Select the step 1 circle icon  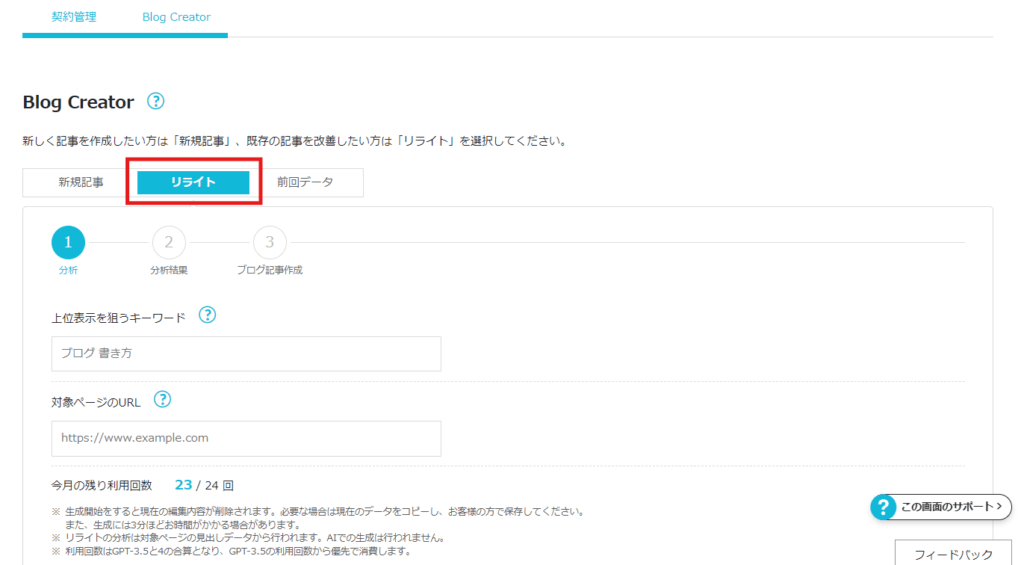[x=68, y=242]
